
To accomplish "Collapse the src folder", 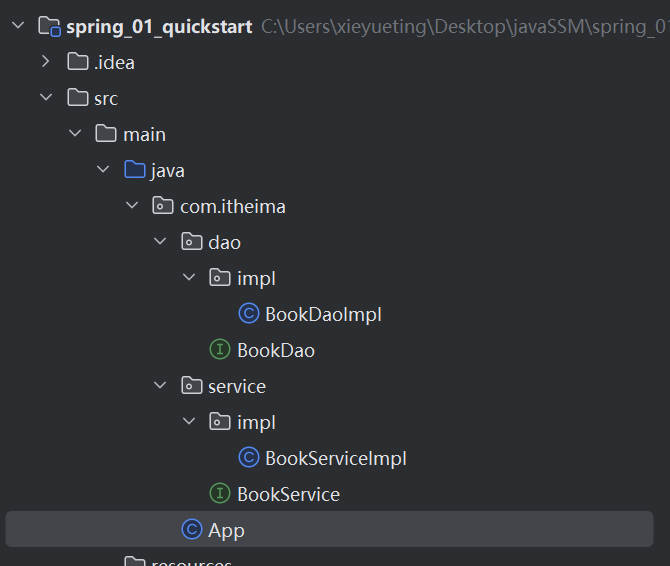I will click(x=45, y=98).
